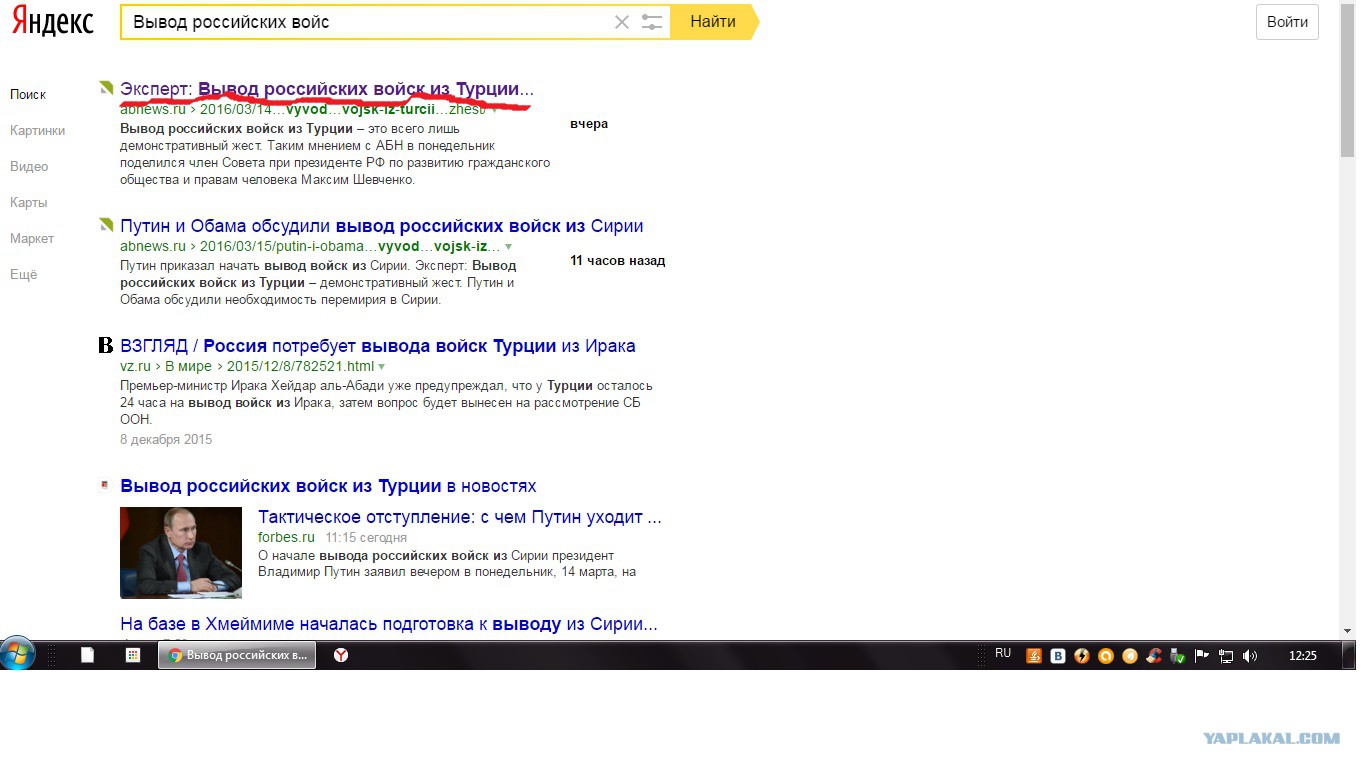The image size is (1366, 768).
Task: Open the blank document taskbar icon
Action: click(x=88, y=656)
